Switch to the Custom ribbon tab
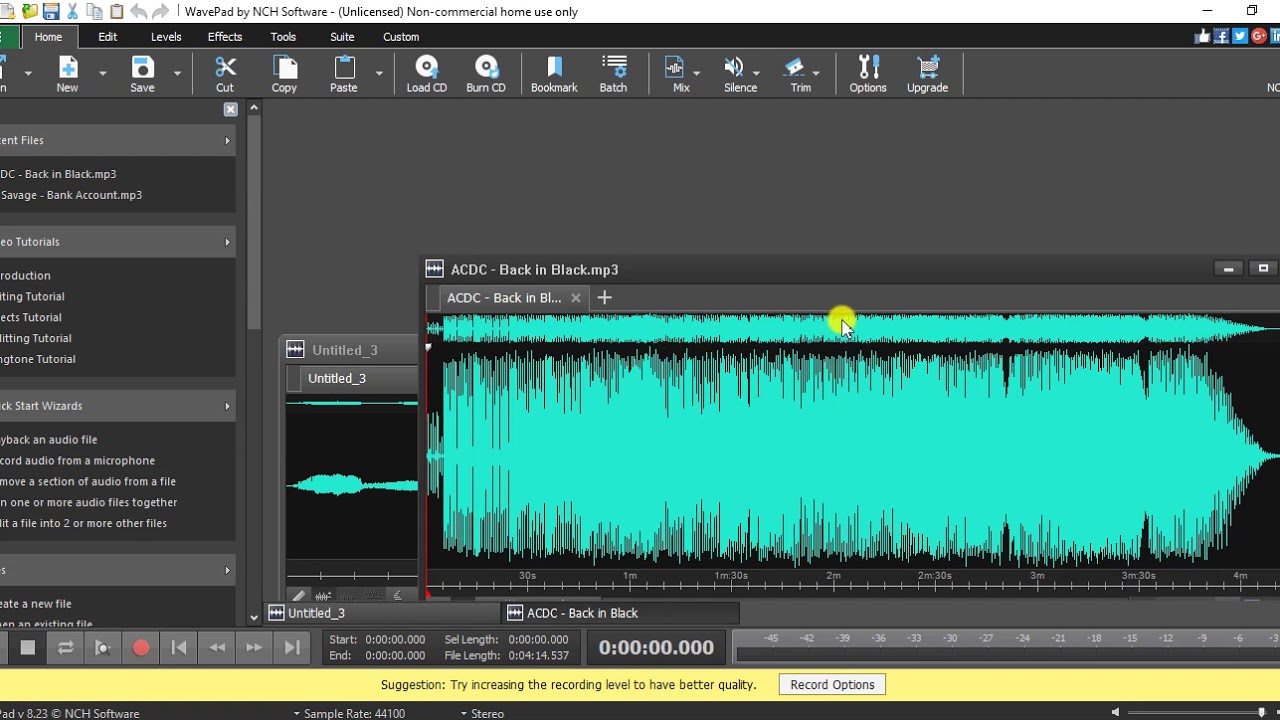This screenshot has width=1280, height=720. 401,37
